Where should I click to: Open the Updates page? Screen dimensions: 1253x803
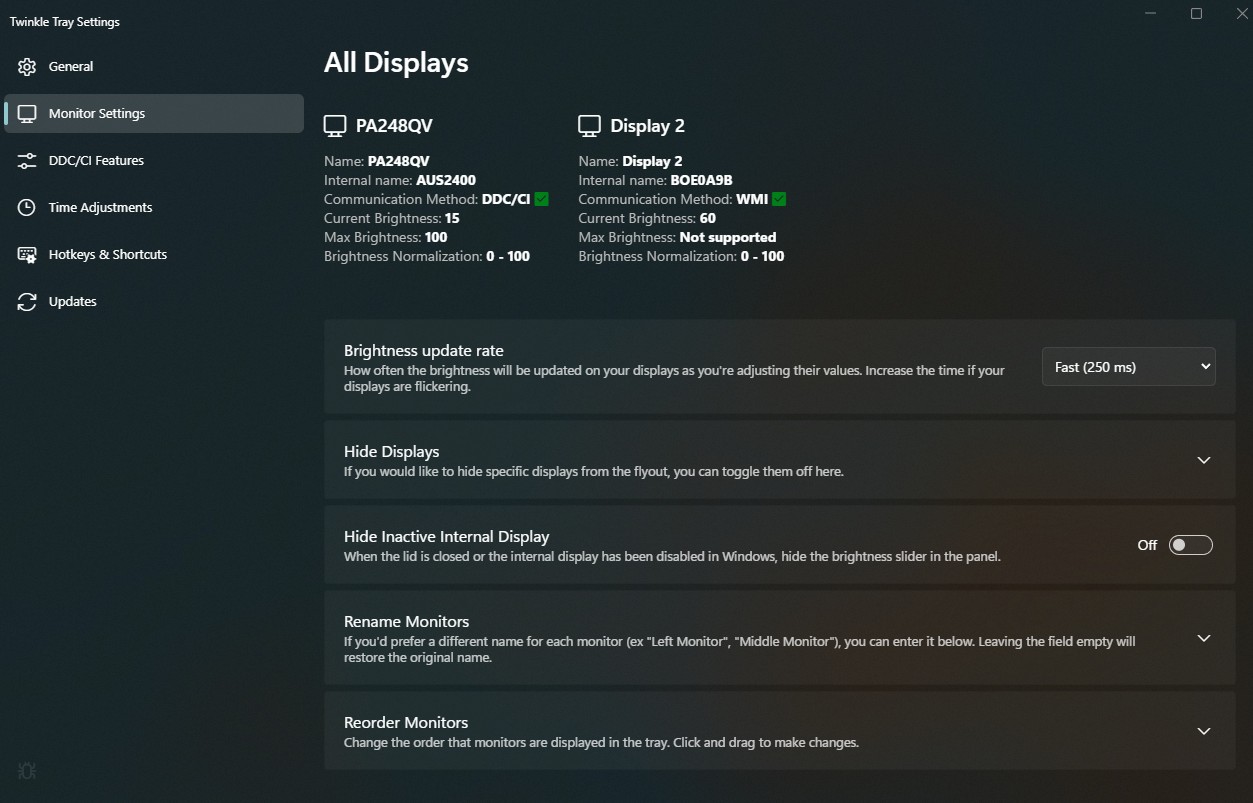pyautogui.click(x=154, y=302)
